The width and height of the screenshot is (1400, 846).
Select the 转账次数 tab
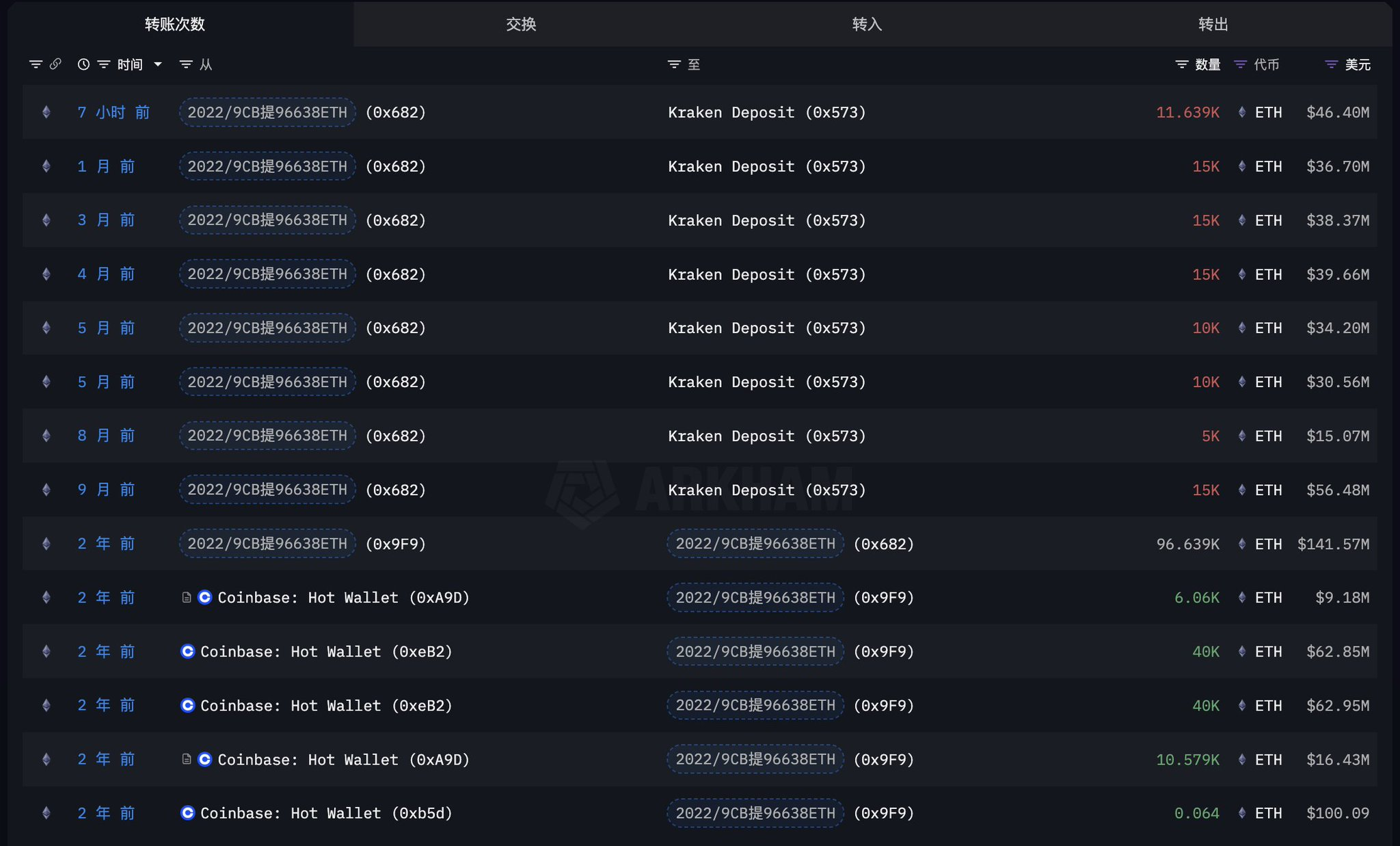(x=175, y=25)
